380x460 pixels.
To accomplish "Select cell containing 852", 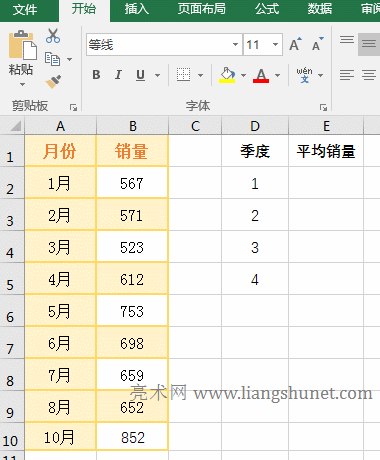I will pyautogui.click(x=133, y=437).
